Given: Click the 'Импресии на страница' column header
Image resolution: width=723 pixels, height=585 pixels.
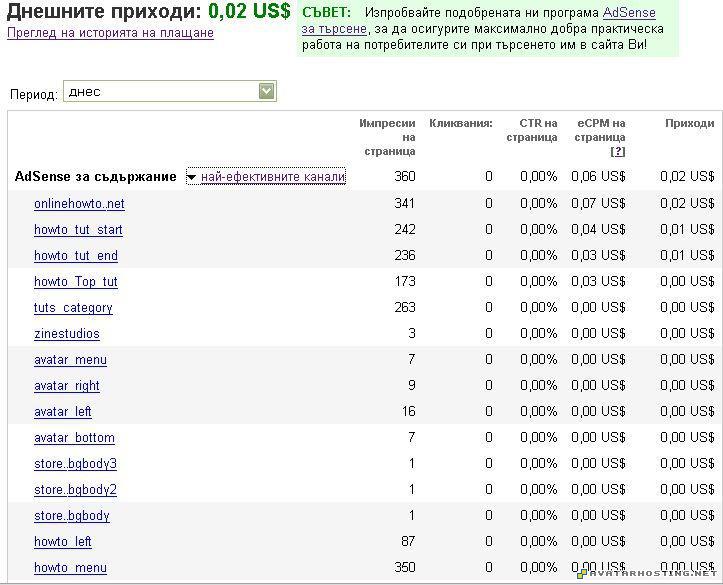Looking at the screenshot, I should click(x=387, y=137).
